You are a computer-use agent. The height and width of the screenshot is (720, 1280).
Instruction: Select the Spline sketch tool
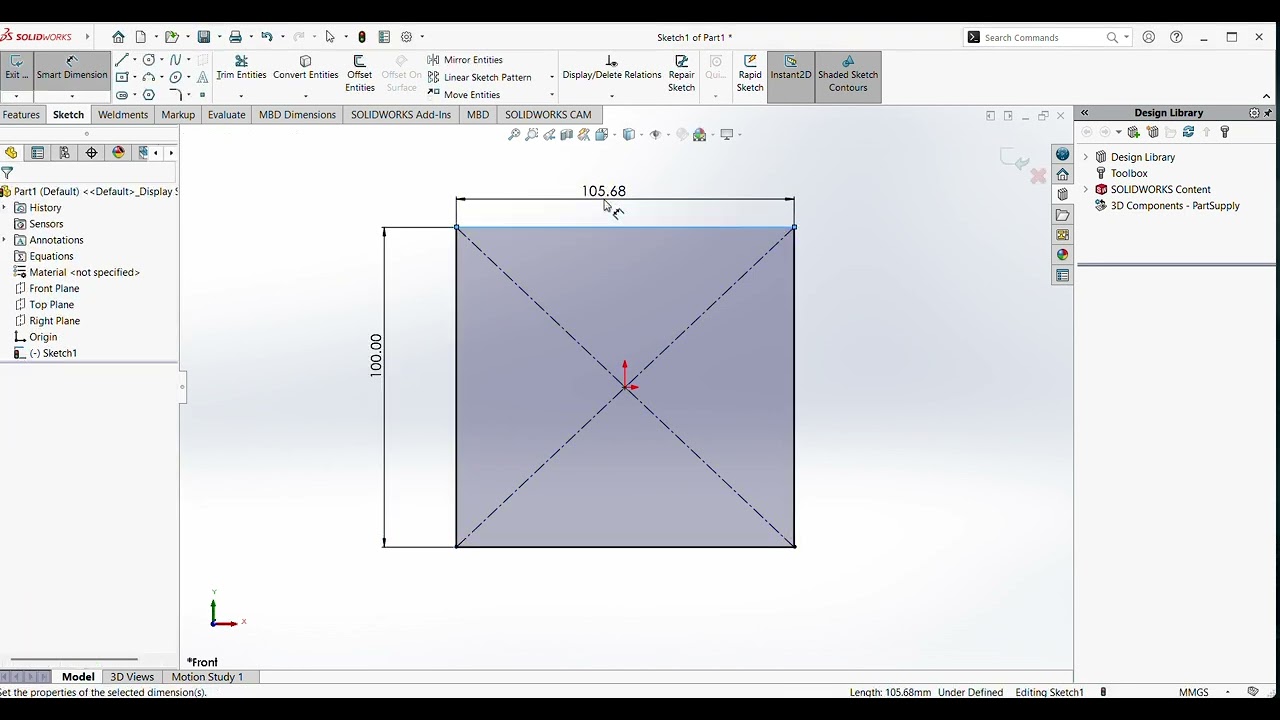[176, 60]
